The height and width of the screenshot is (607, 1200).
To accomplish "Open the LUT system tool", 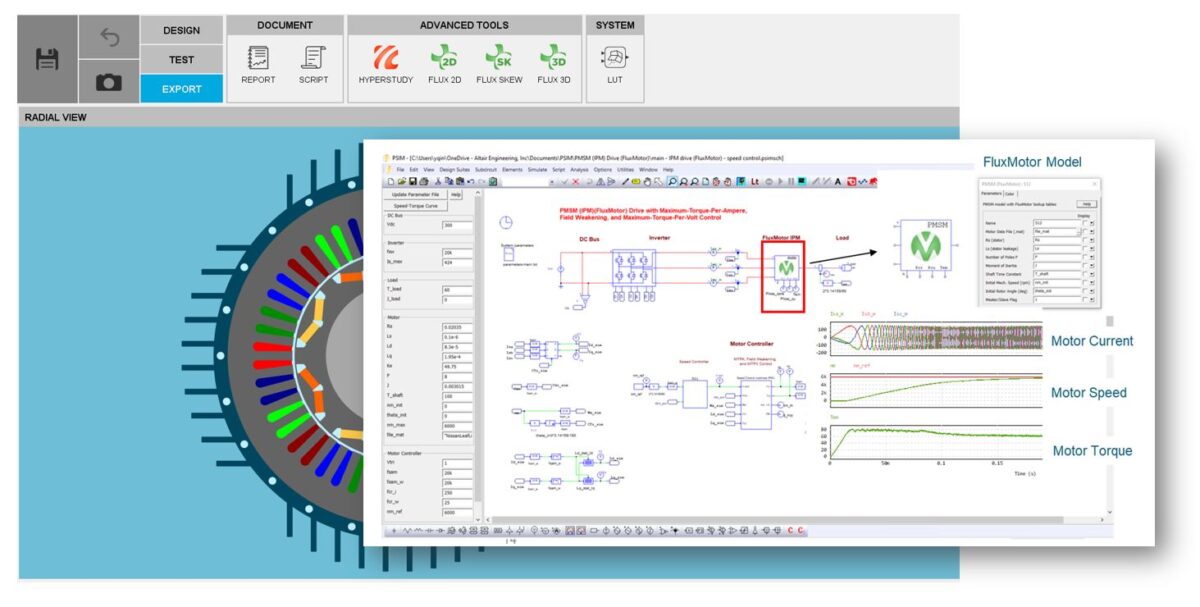I will coord(614,66).
